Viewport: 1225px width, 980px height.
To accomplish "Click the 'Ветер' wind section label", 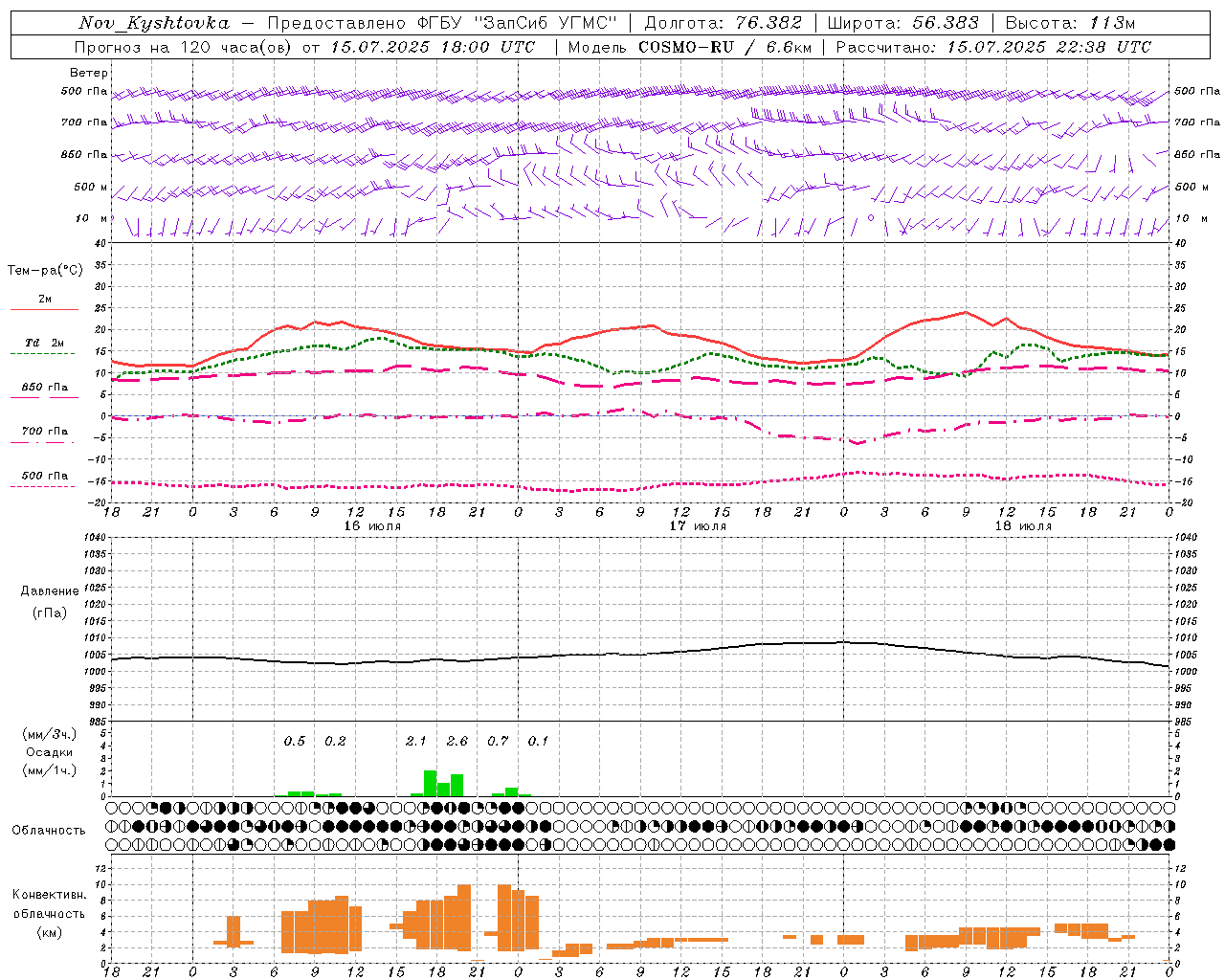I will click(x=89, y=73).
